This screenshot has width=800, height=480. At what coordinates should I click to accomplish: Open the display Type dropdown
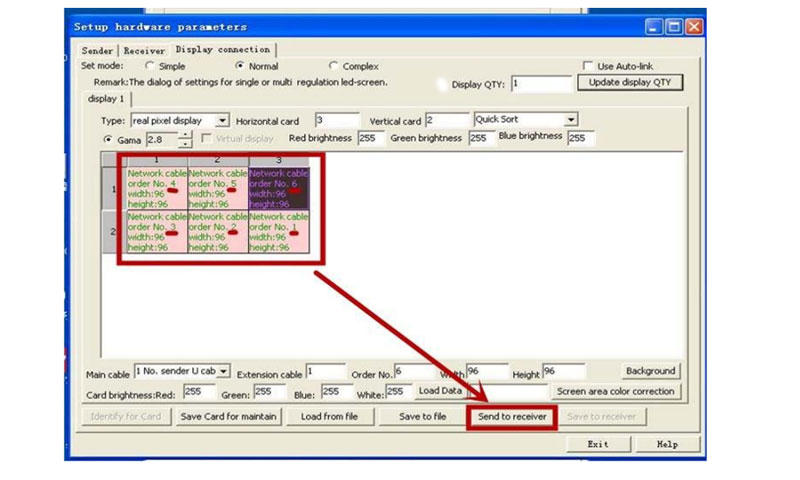click(x=222, y=120)
